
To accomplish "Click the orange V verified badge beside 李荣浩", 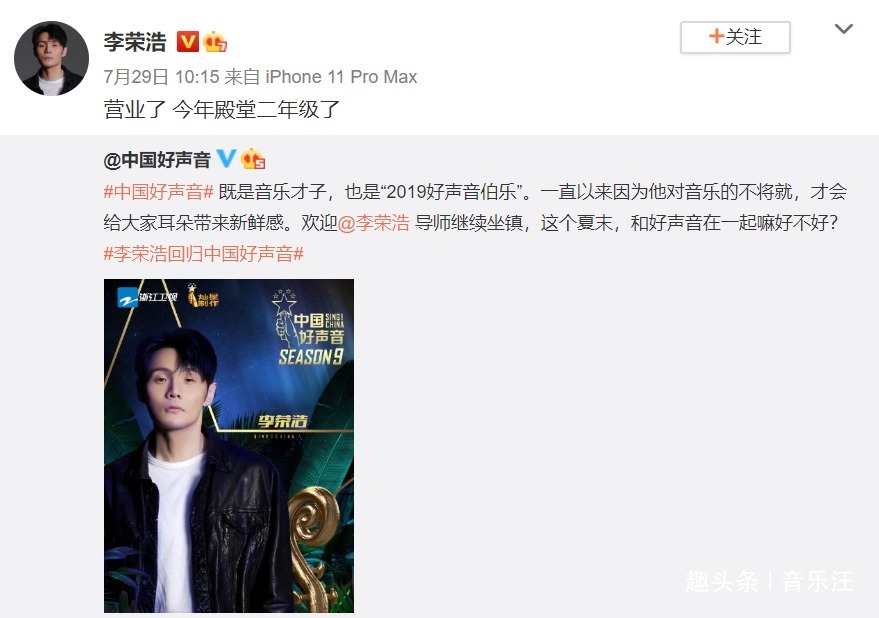I will pos(188,41).
